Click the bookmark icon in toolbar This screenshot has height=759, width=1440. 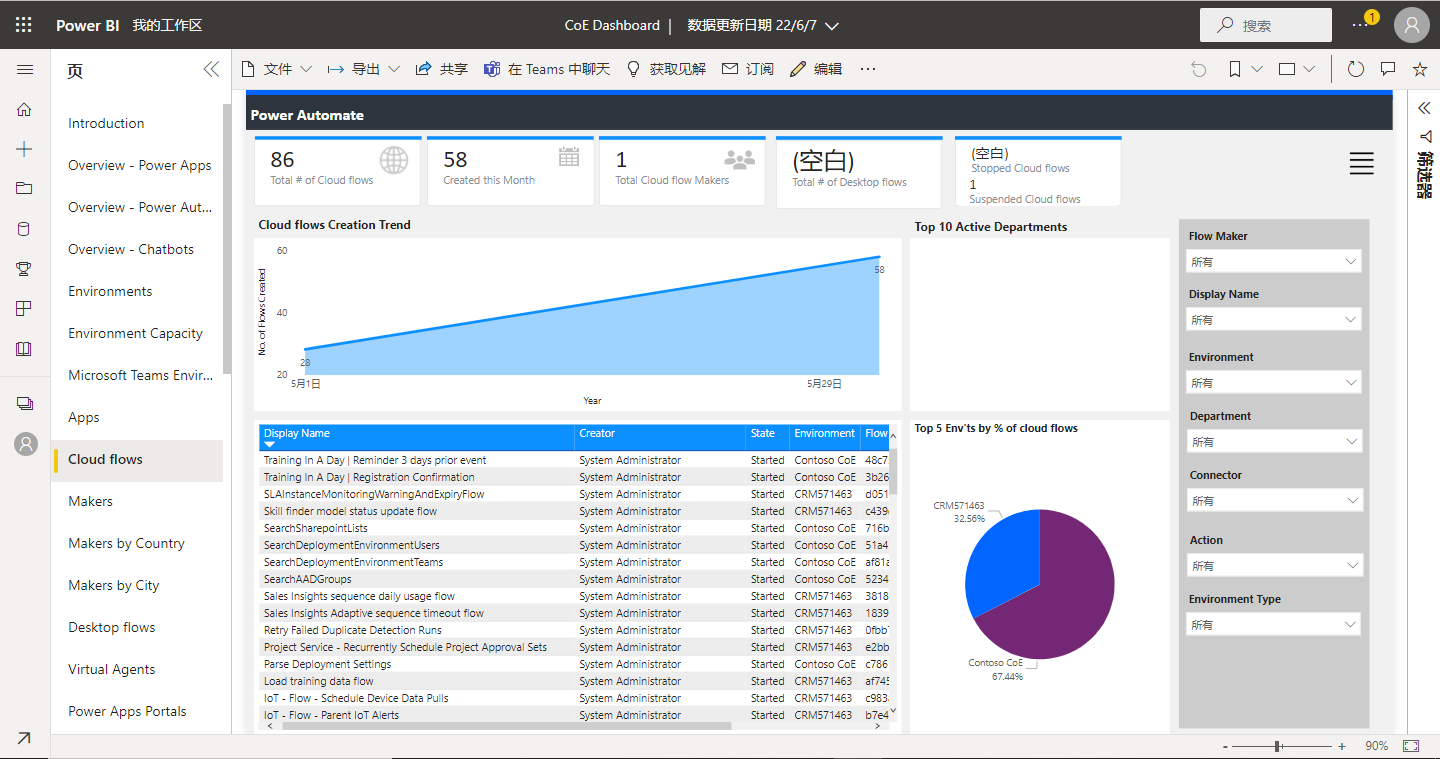(x=1235, y=69)
